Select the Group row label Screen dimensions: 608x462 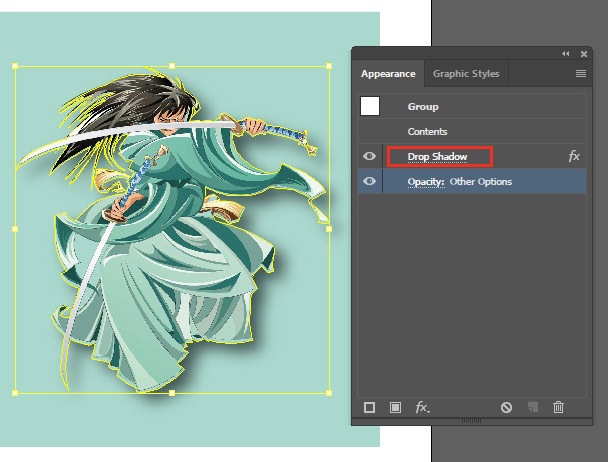(423, 107)
